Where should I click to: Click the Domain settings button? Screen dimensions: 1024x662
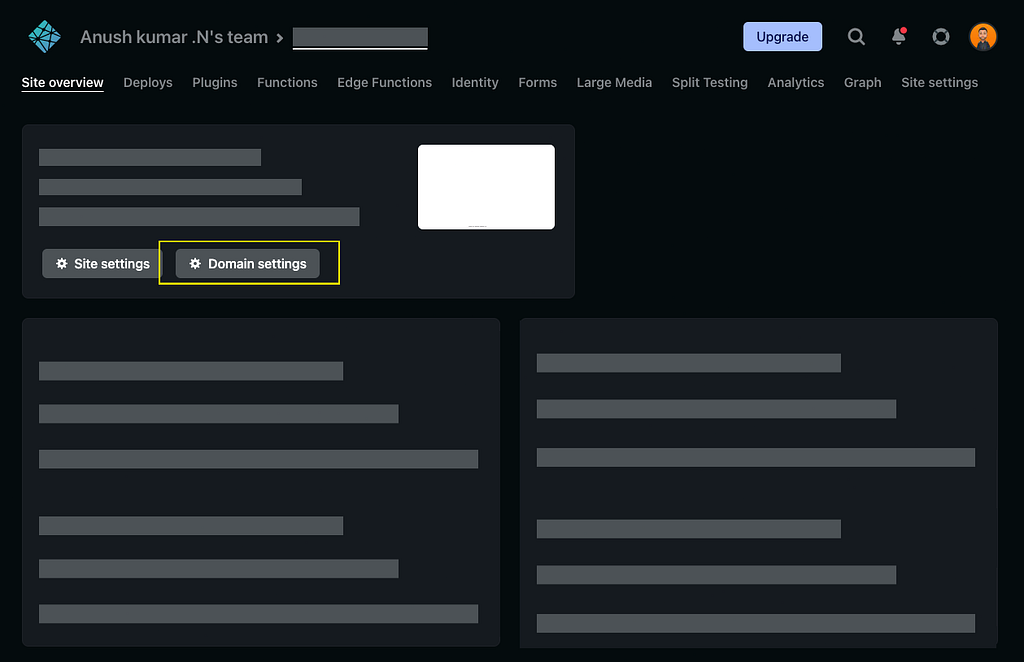(248, 264)
